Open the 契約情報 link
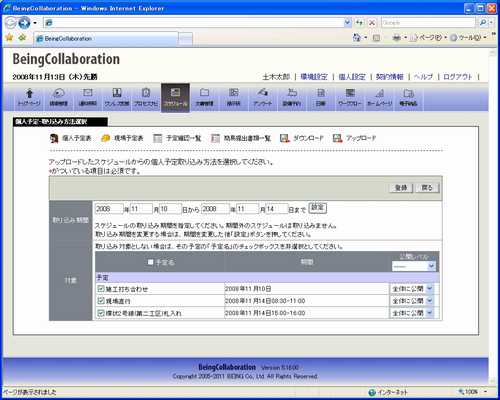The width and height of the screenshot is (500, 400). [x=390, y=77]
